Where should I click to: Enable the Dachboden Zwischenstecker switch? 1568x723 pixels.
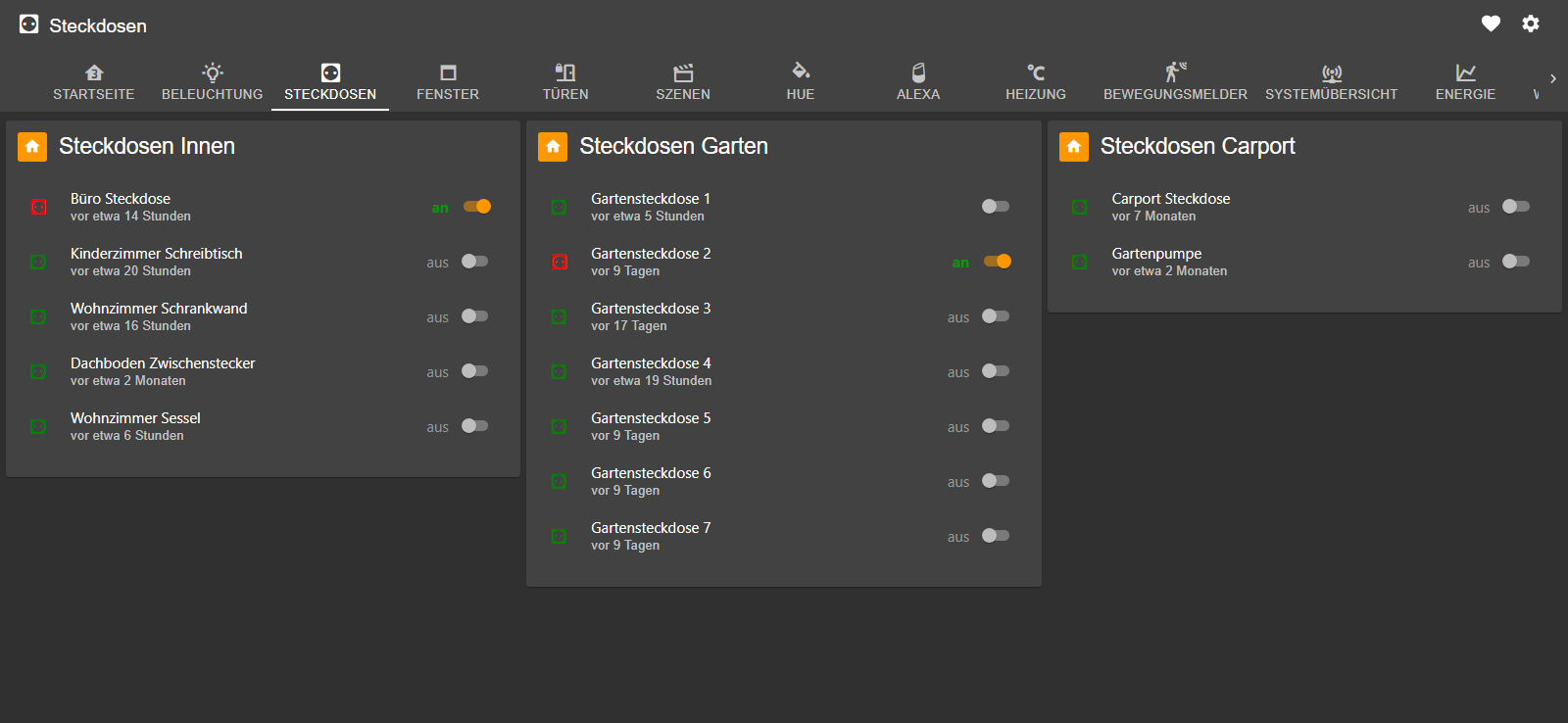(474, 370)
